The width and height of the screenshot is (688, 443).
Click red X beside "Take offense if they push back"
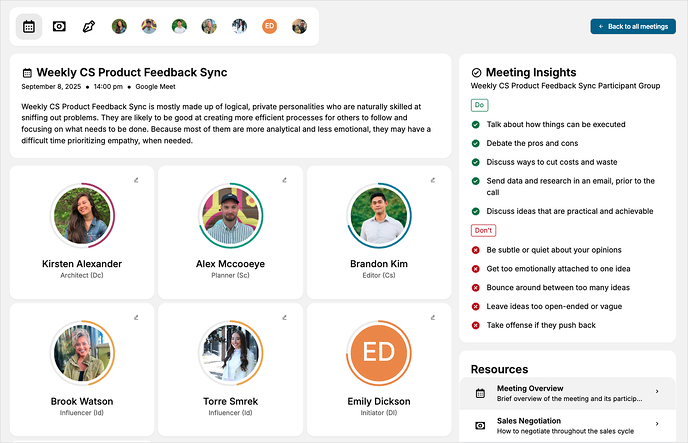[x=476, y=326]
